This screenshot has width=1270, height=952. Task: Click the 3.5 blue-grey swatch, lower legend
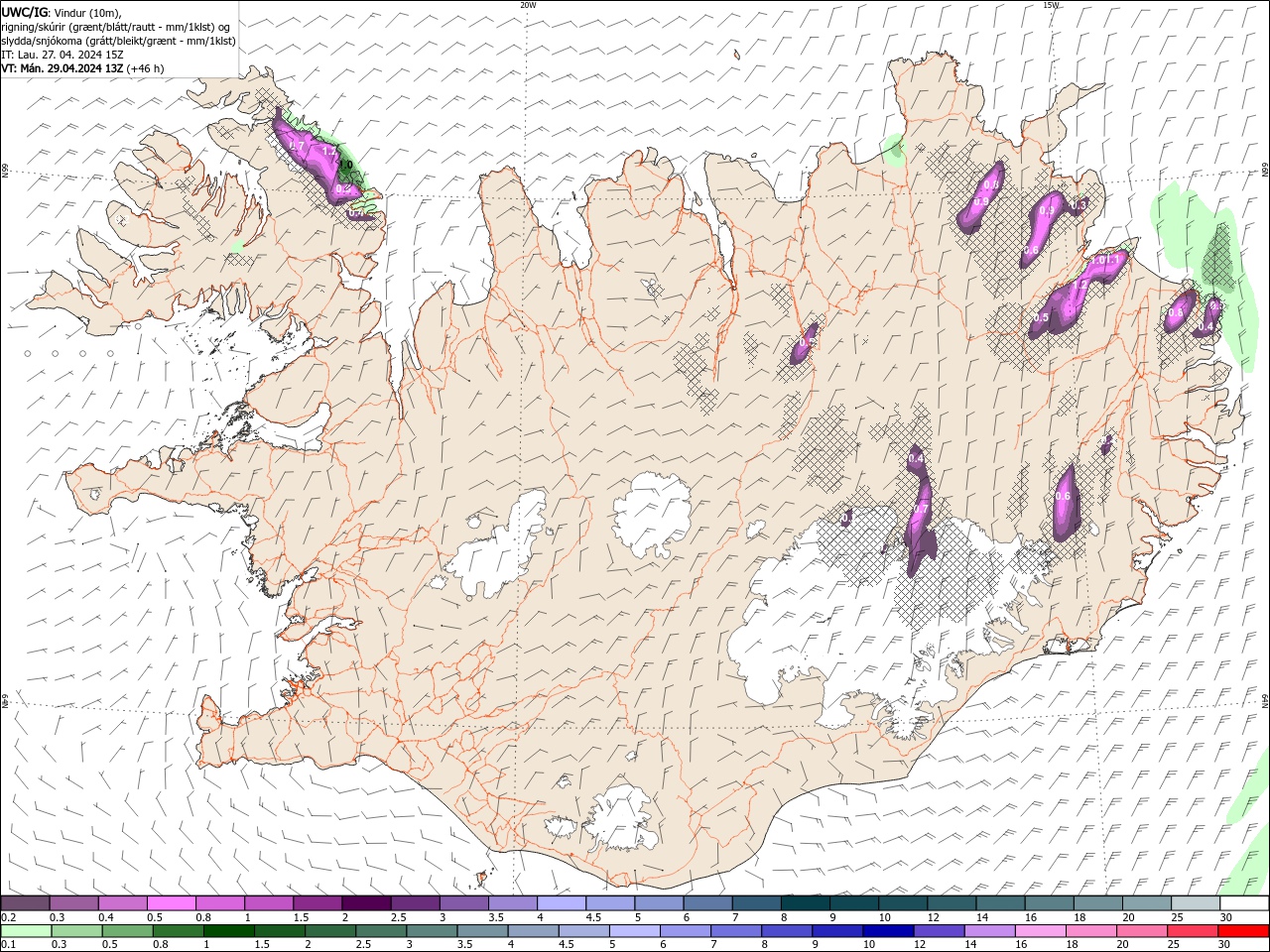pyautogui.click(x=481, y=931)
